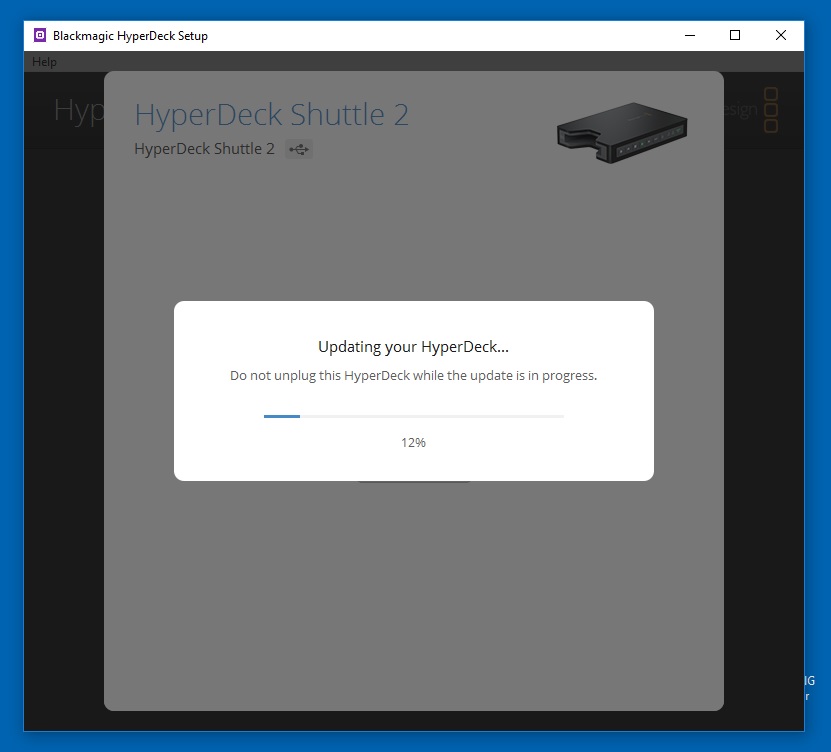Click the "Updating your HyperDeck..." heading
This screenshot has height=752, width=831.
point(413,347)
